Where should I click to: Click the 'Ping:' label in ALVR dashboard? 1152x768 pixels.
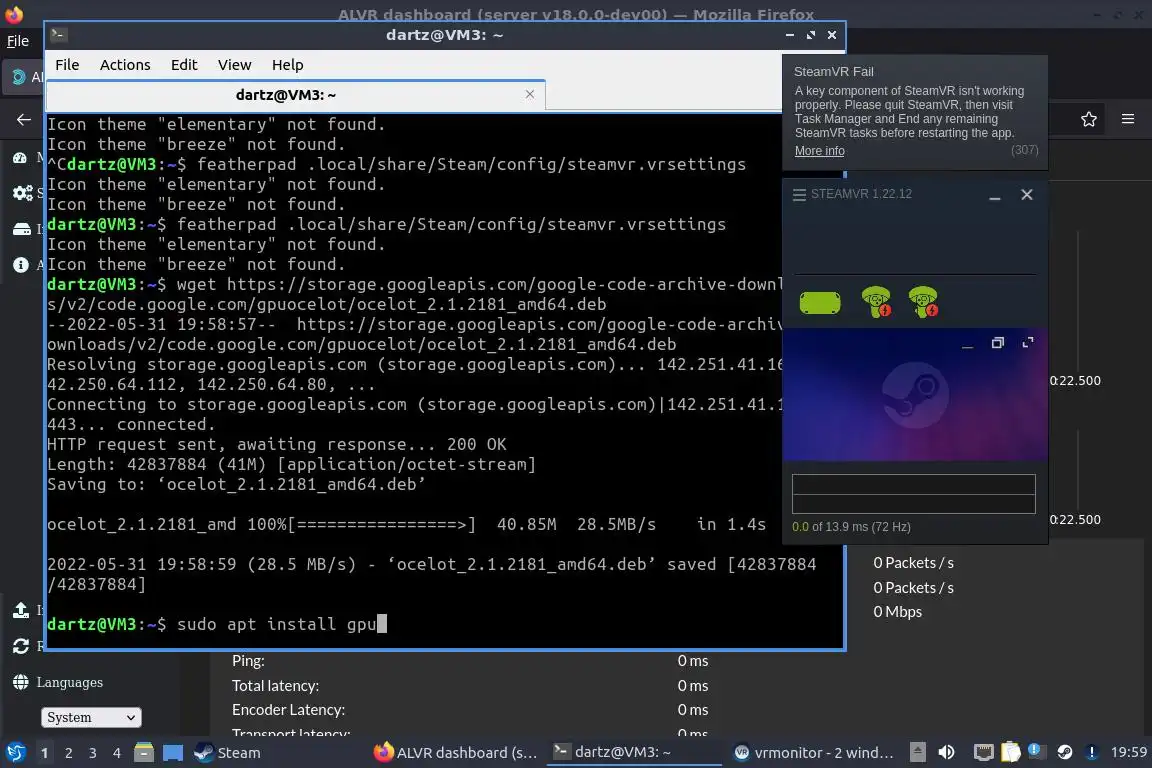click(x=248, y=661)
